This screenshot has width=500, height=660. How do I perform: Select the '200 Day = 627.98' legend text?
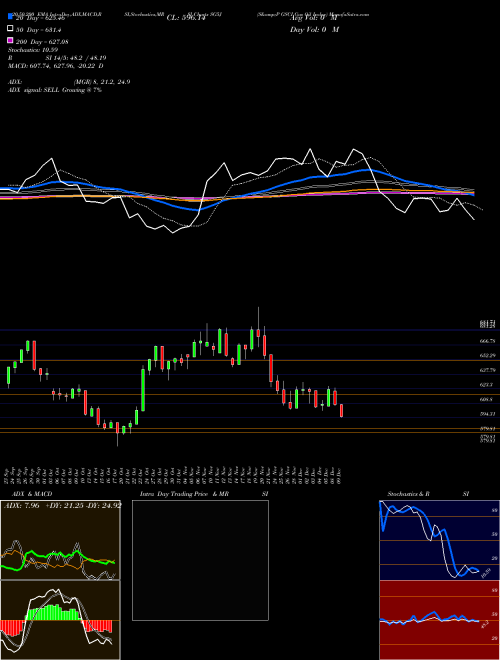[42, 42]
